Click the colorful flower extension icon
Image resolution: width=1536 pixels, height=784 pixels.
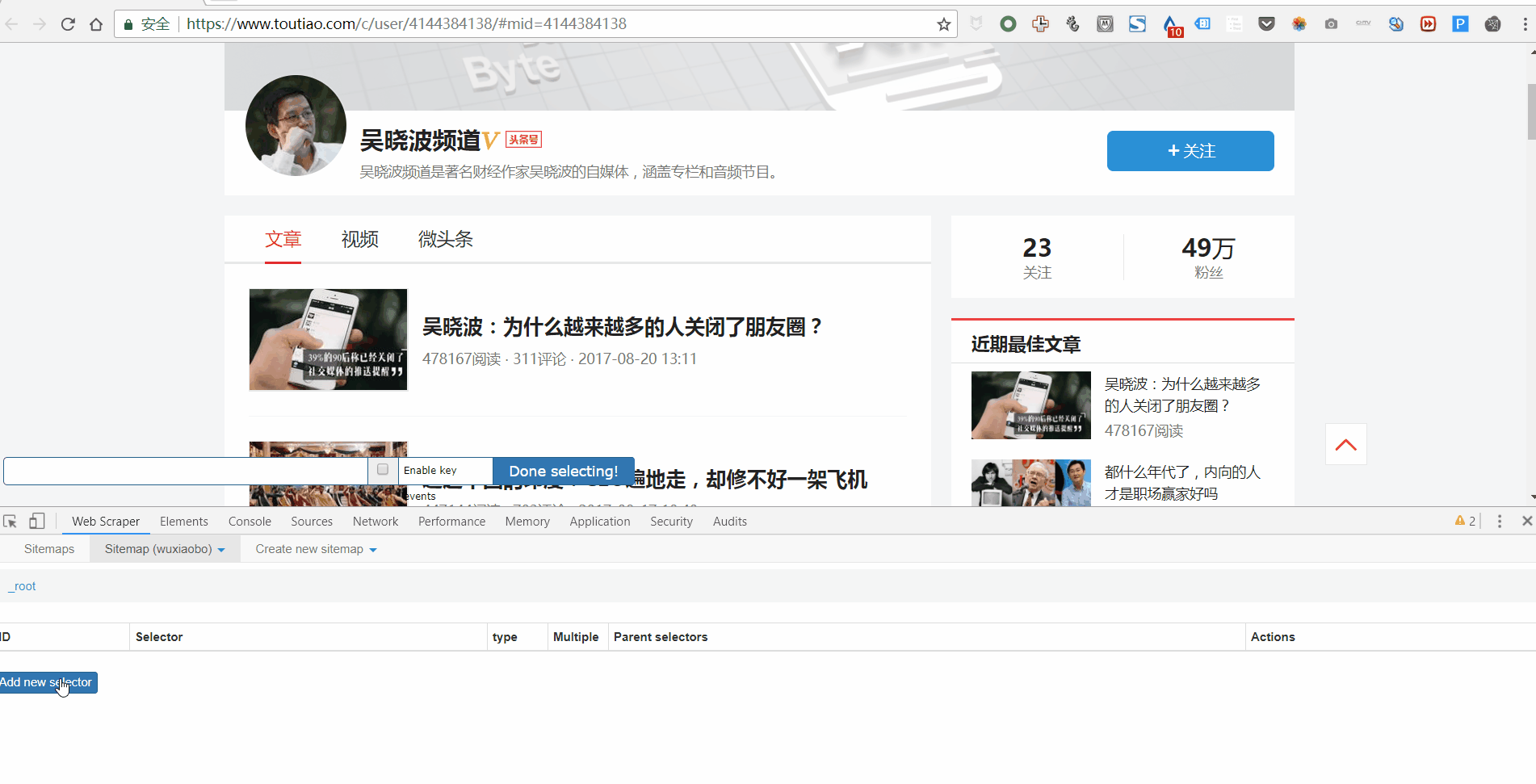click(x=1299, y=24)
